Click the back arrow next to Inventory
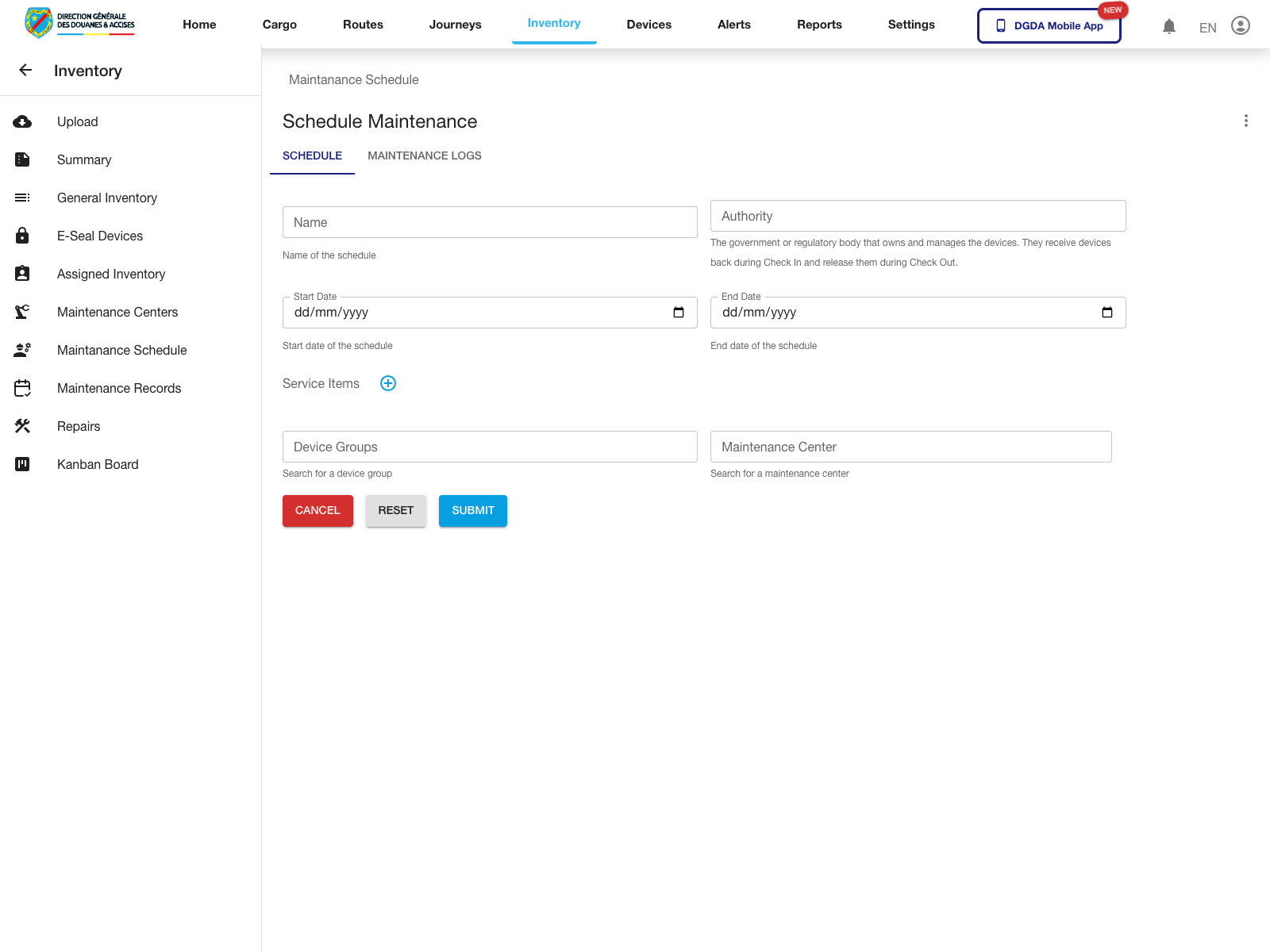 point(25,70)
